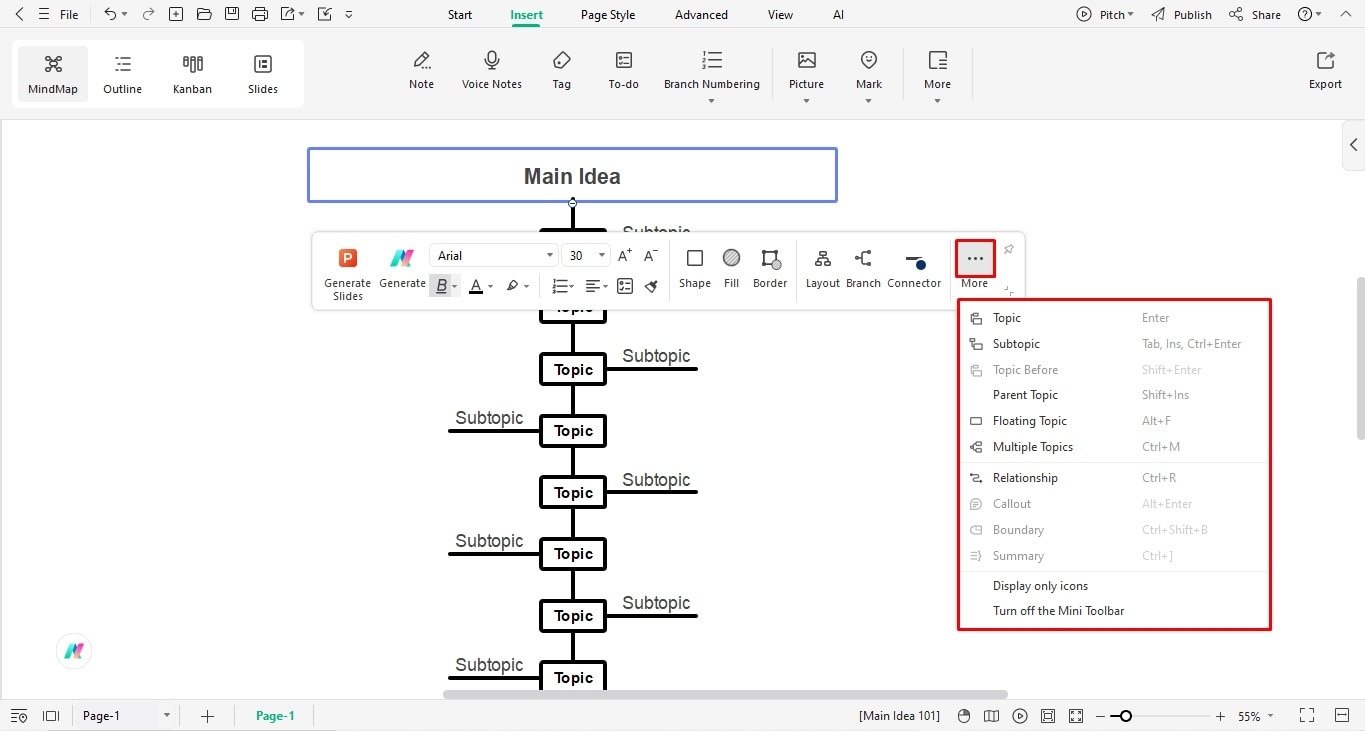Add a To-do item

[624, 71]
